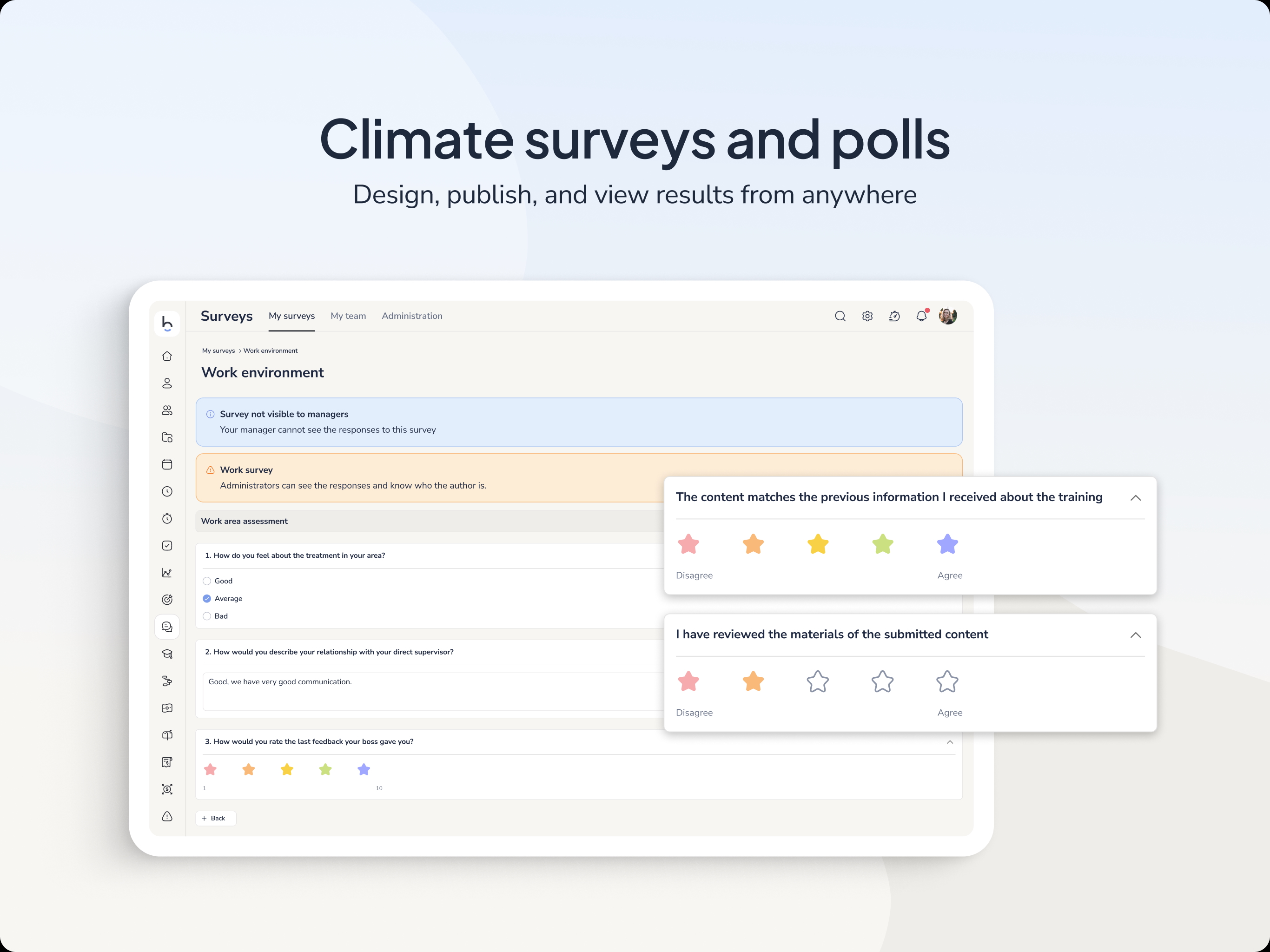Open the workflow diagram icon in the sidebar
The height and width of the screenshot is (952, 1270).
(167, 681)
